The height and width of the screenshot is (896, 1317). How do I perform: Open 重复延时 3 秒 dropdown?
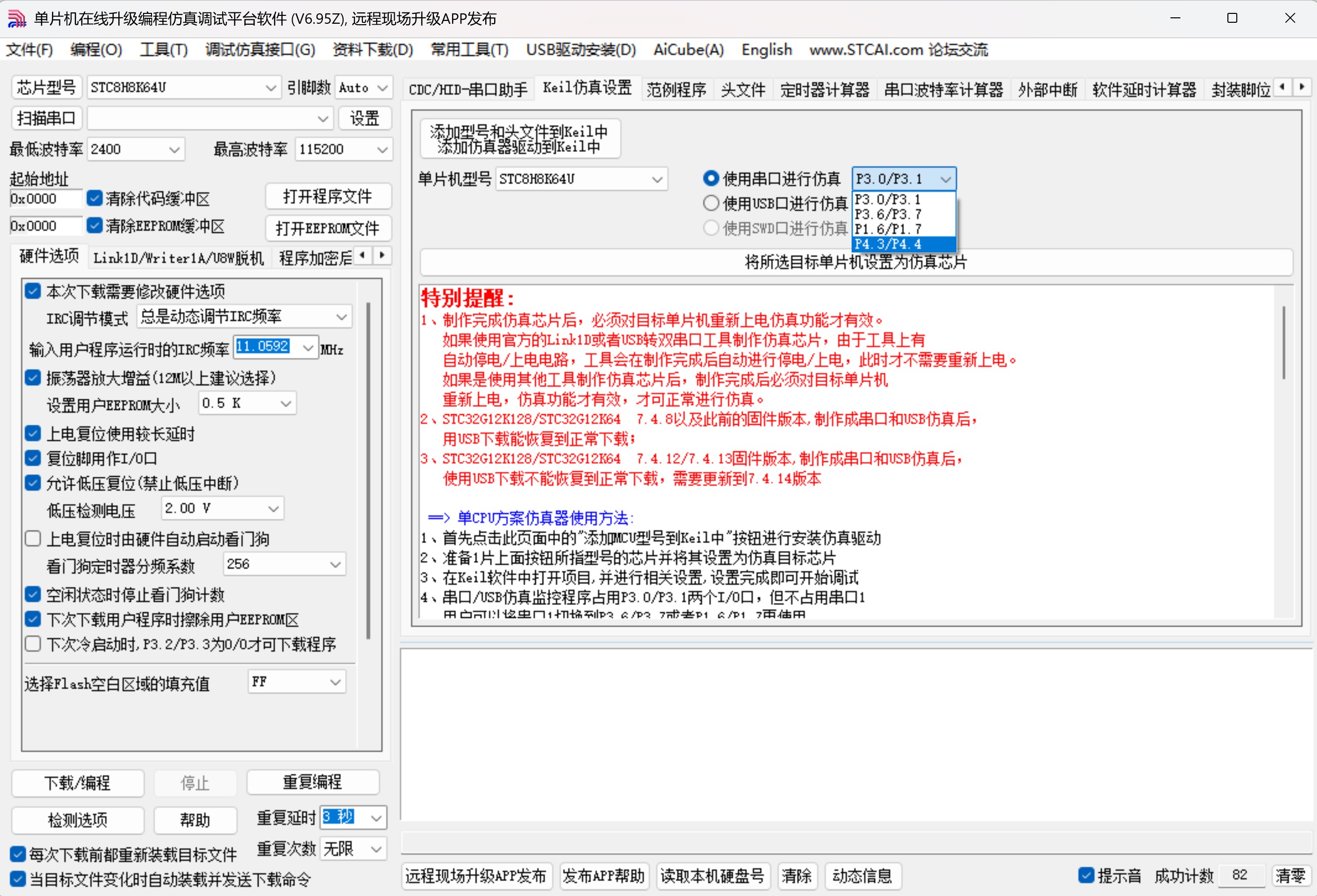click(353, 817)
